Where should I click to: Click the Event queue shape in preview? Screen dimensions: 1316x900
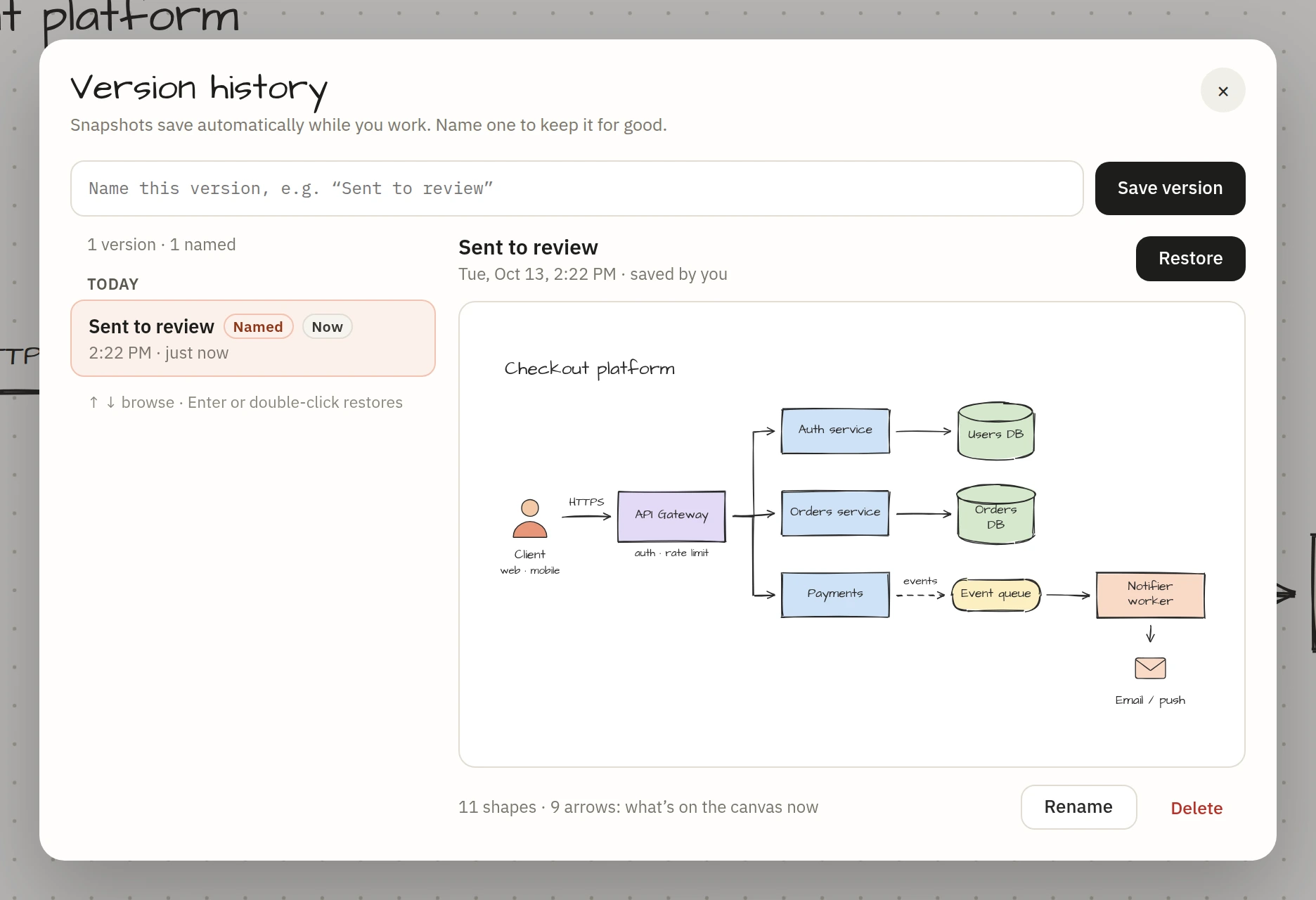[995, 594]
